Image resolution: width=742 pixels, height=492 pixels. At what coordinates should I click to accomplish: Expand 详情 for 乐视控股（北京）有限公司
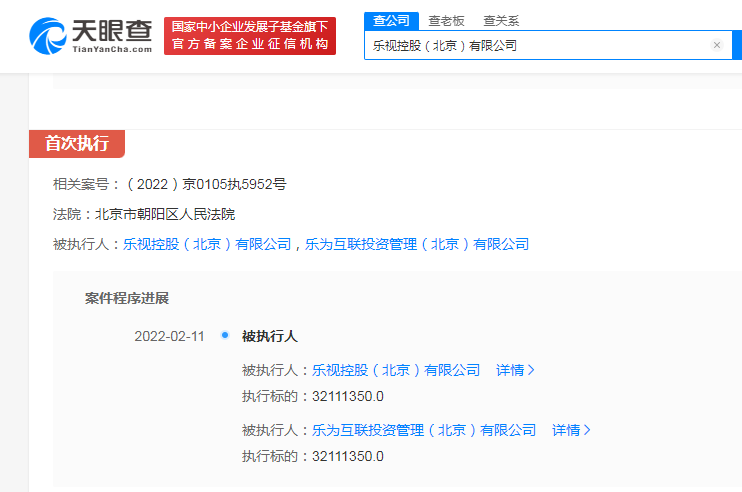[x=515, y=370]
